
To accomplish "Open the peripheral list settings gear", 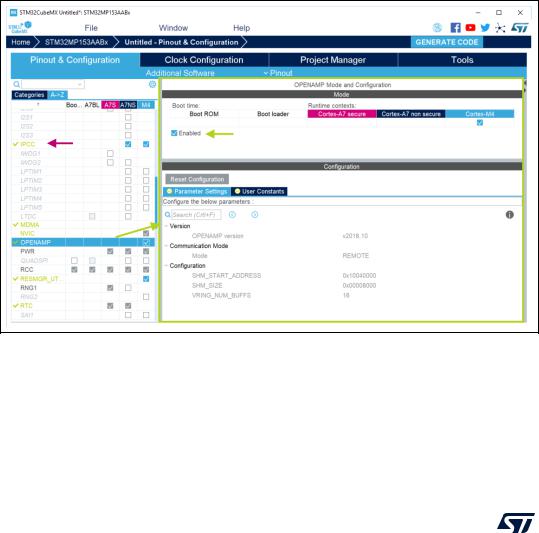I will click(x=152, y=84).
